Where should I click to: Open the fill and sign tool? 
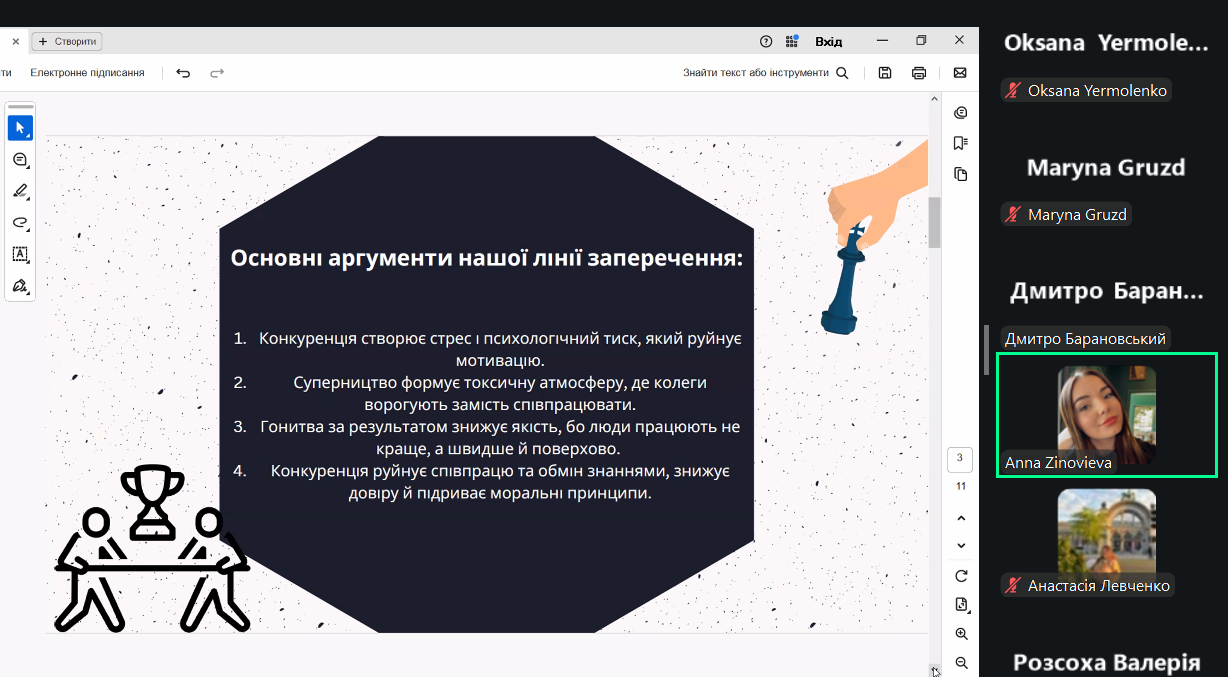pyautogui.click(x=20, y=286)
